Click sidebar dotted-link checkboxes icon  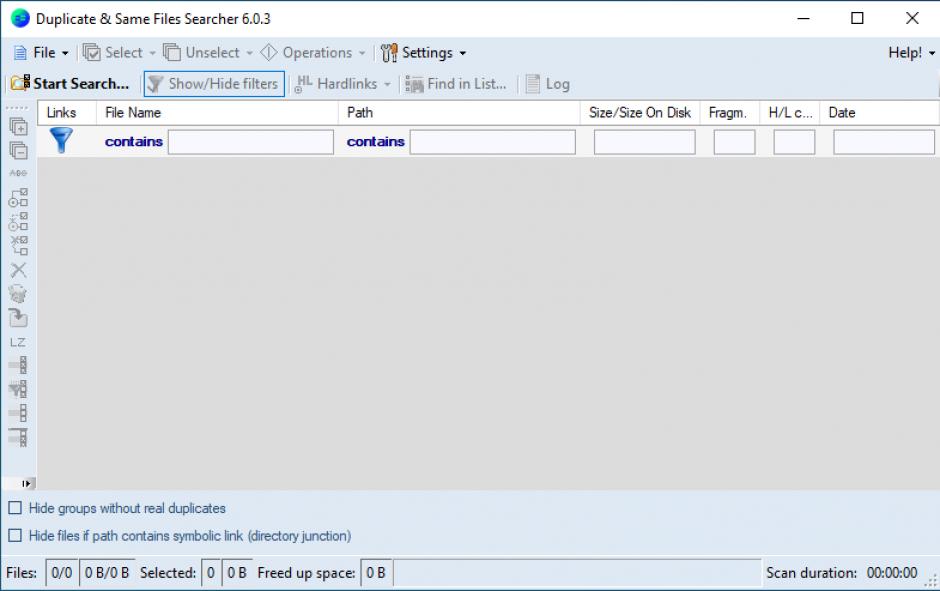click(x=19, y=221)
